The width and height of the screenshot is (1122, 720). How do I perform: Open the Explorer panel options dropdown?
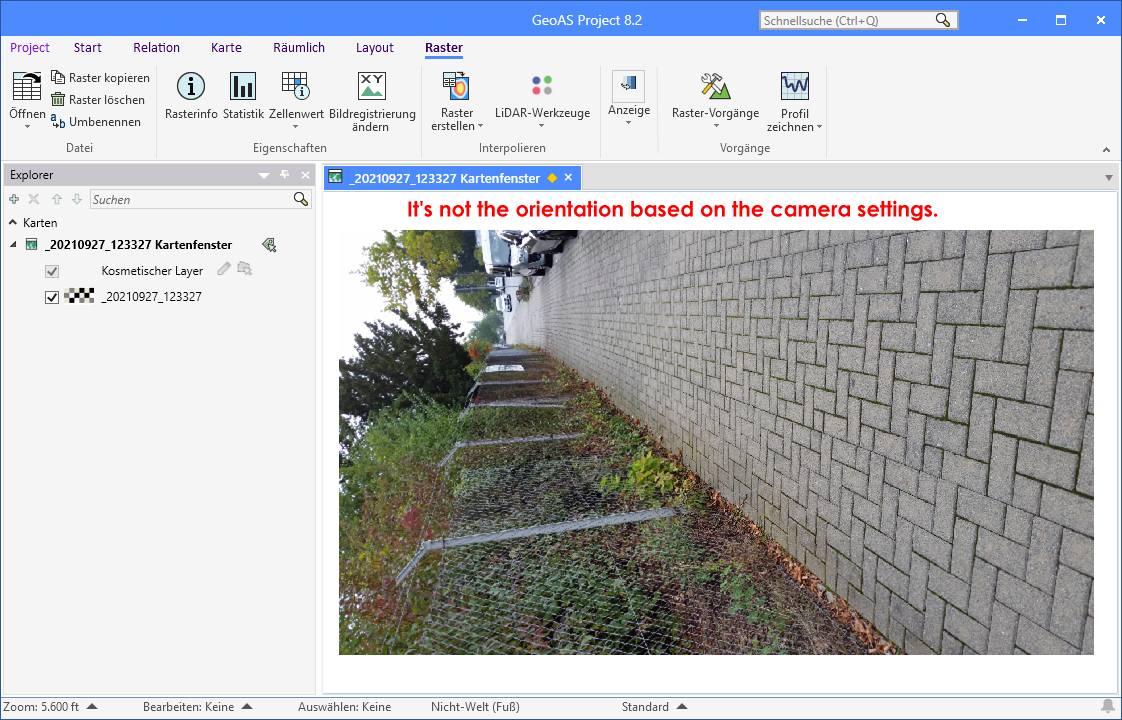coord(264,175)
